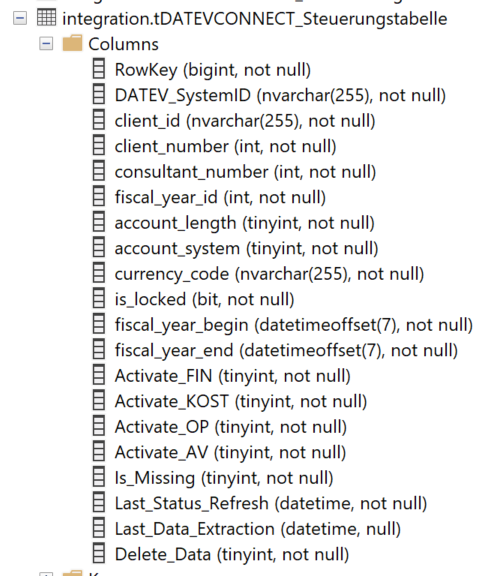Viewport: 493px width, 576px height.
Task: Click the column icon beside currency_code
Action: coord(98,273)
